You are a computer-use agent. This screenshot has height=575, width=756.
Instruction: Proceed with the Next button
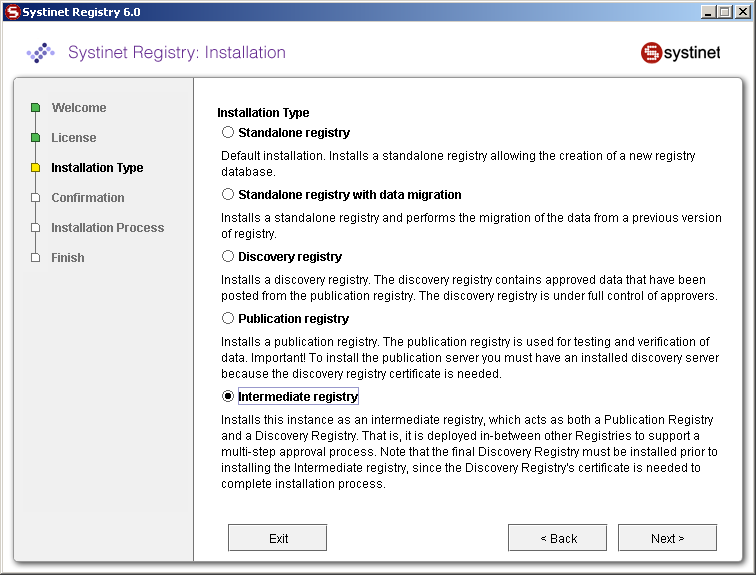click(x=667, y=538)
